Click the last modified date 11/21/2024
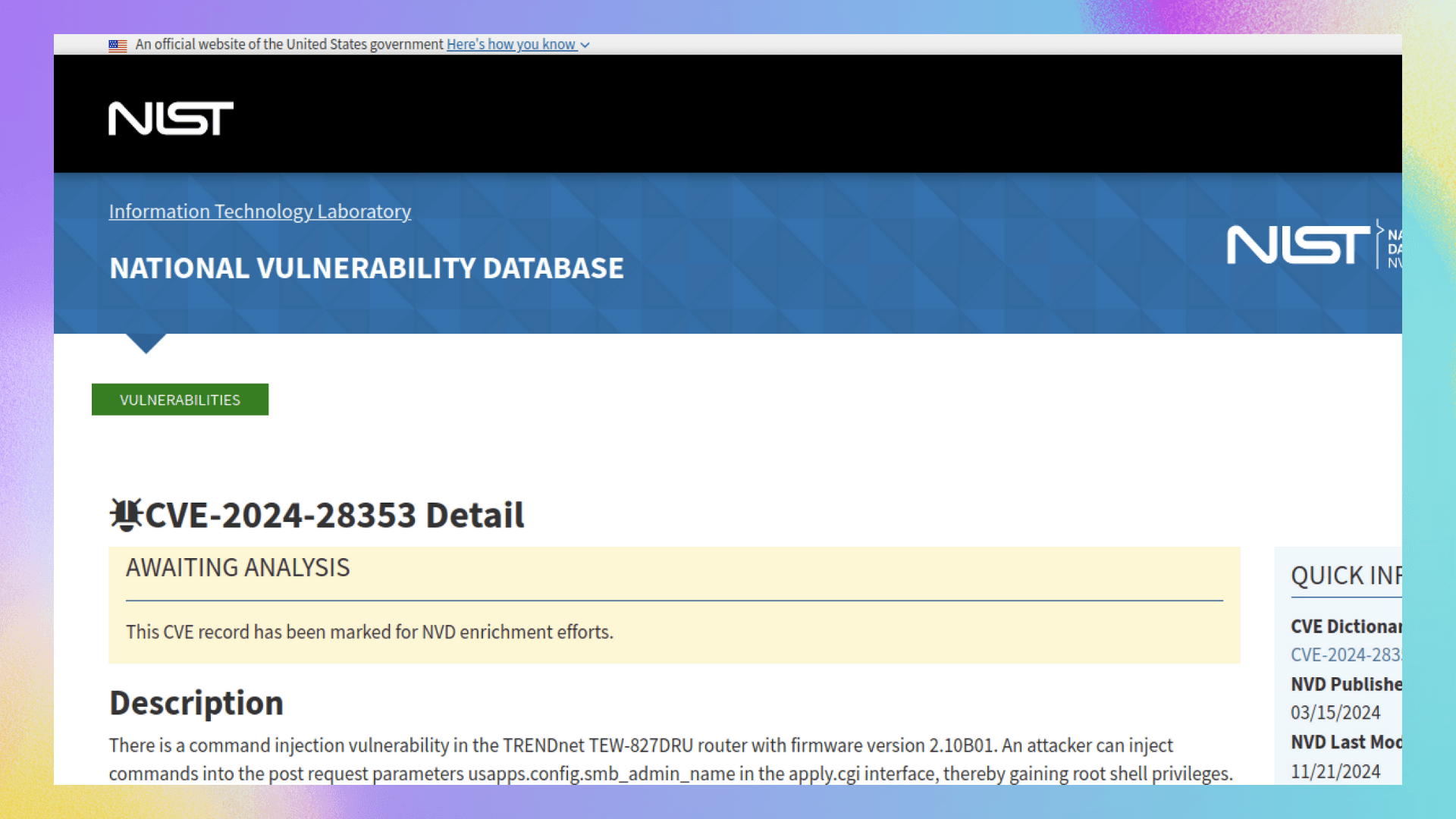This screenshot has width=1456, height=819. pyautogui.click(x=1335, y=772)
